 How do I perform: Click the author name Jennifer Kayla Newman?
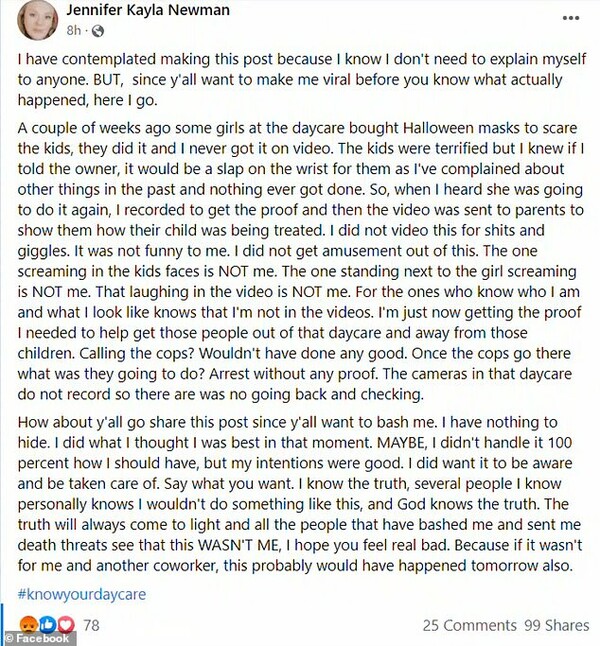click(148, 10)
